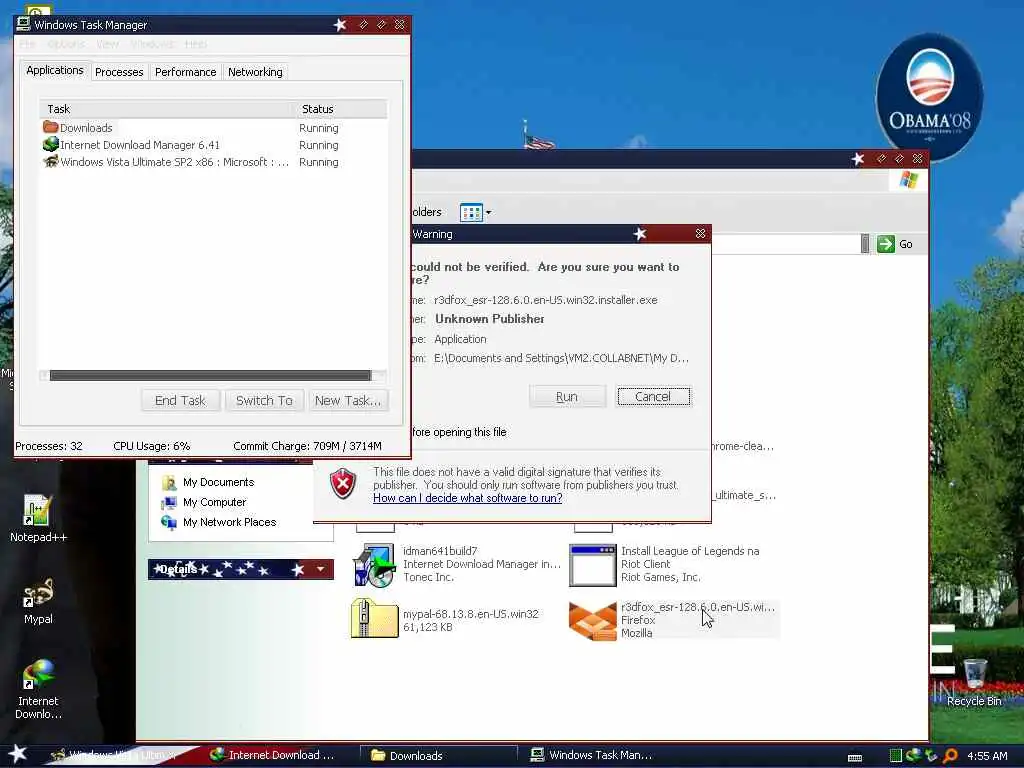The height and width of the screenshot is (768, 1024).
Task: Click the r3dfox_esr installer file icon
Action: click(x=592, y=620)
